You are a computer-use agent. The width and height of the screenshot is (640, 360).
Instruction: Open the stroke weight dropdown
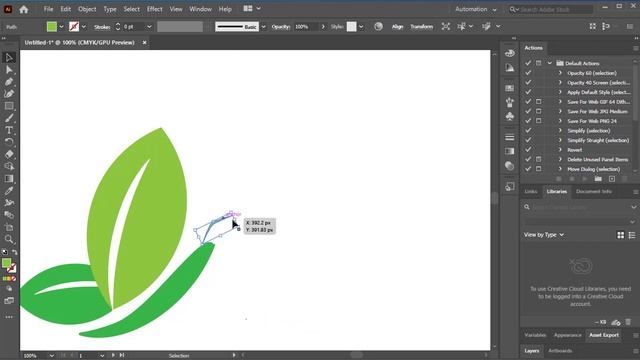pos(149,27)
